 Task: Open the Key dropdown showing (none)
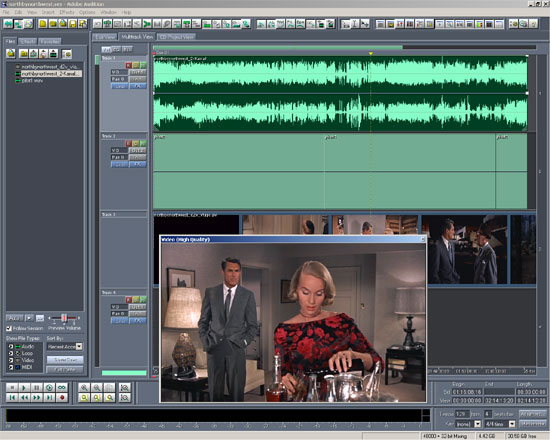click(478, 424)
